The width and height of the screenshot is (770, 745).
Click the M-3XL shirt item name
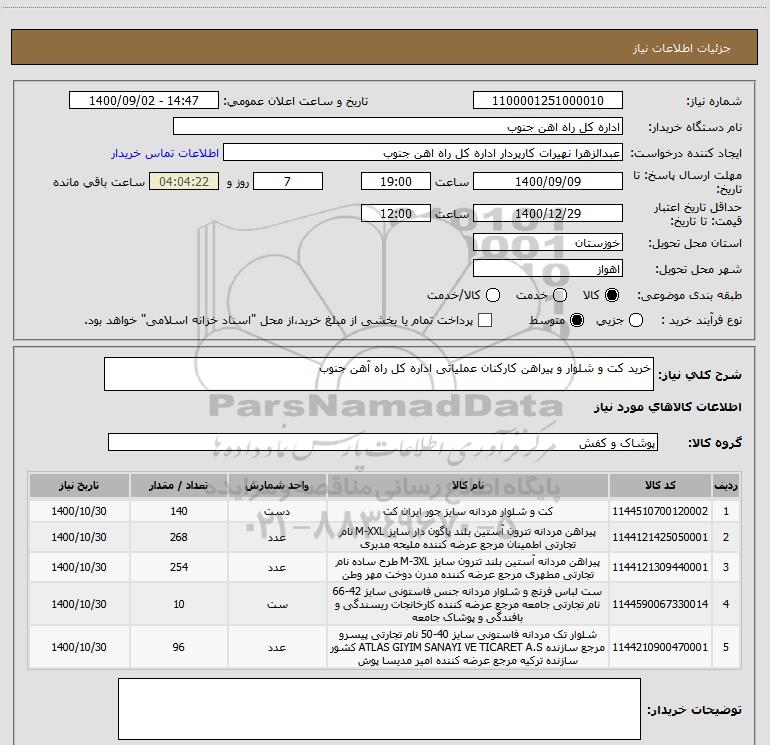[x=468, y=568]
